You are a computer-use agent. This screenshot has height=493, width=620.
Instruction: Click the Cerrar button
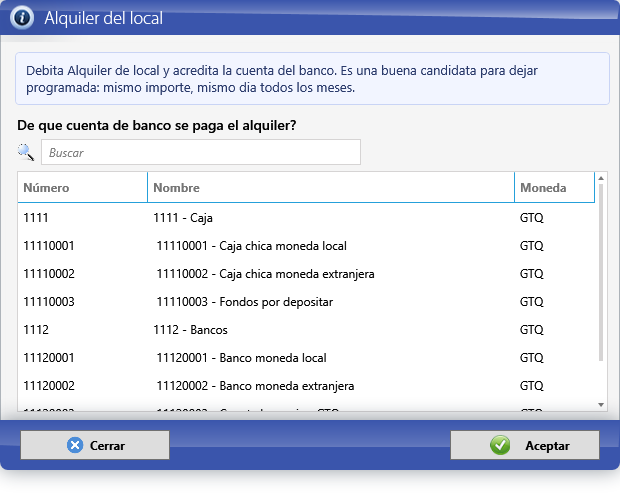95,445
